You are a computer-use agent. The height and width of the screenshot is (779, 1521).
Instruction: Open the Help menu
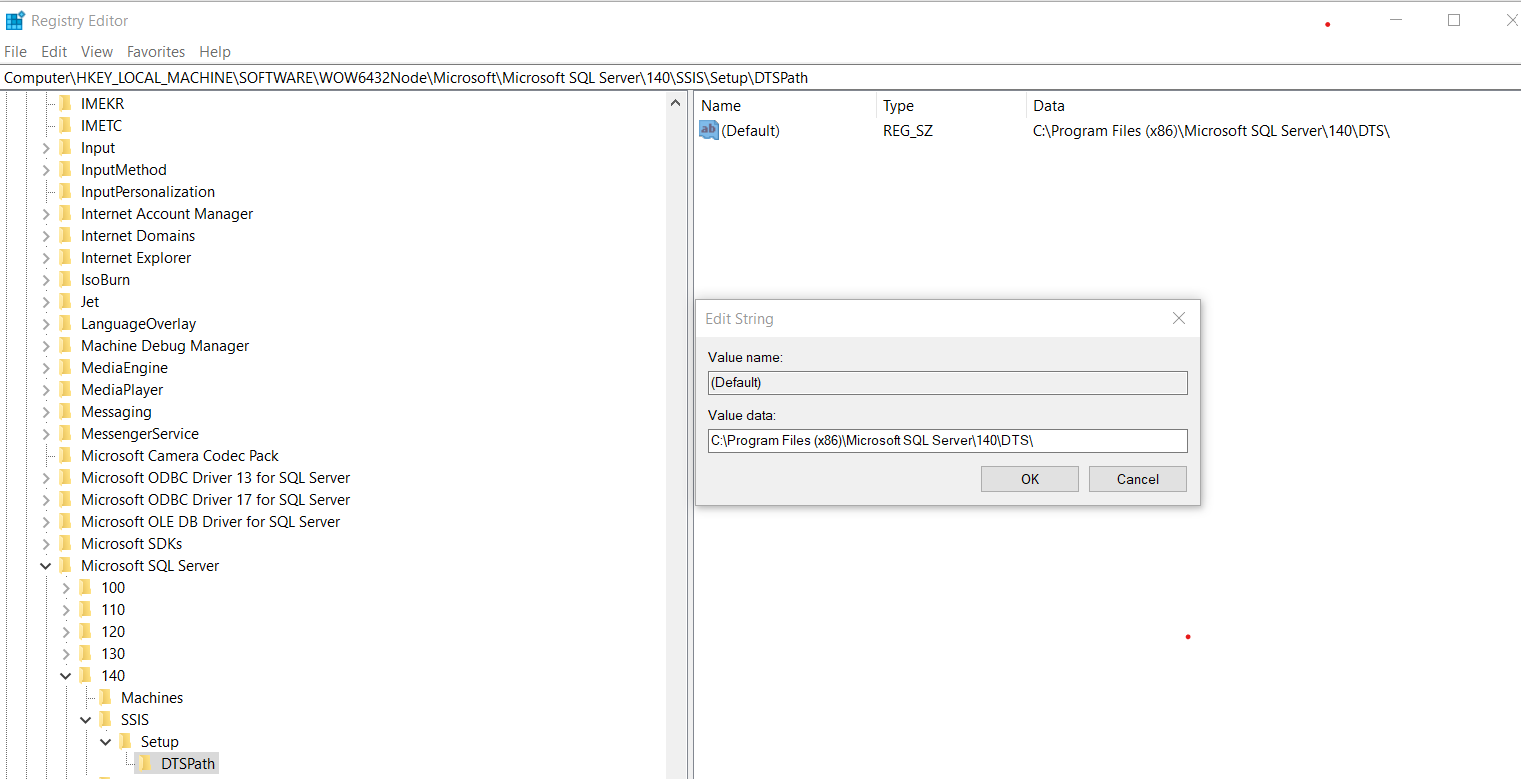215,51
